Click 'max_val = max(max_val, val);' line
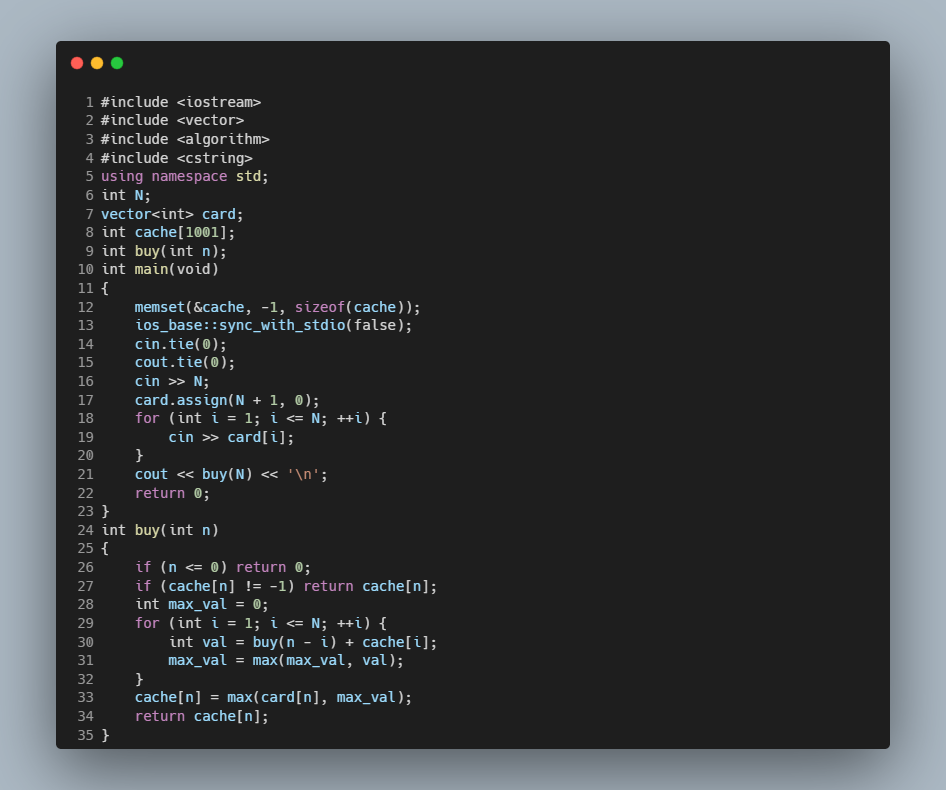 pos(285,660)
